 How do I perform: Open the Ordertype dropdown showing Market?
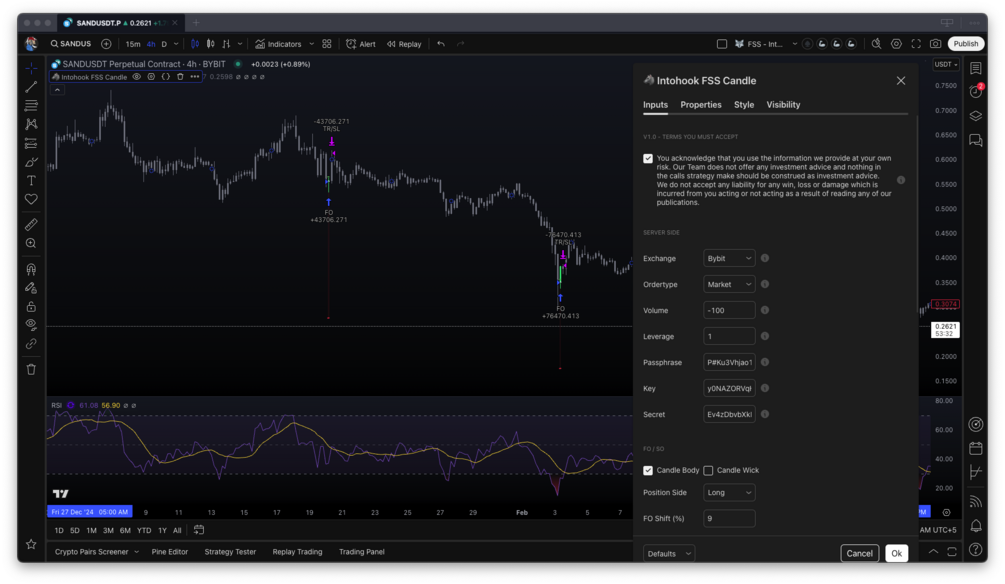pos(729,285)
